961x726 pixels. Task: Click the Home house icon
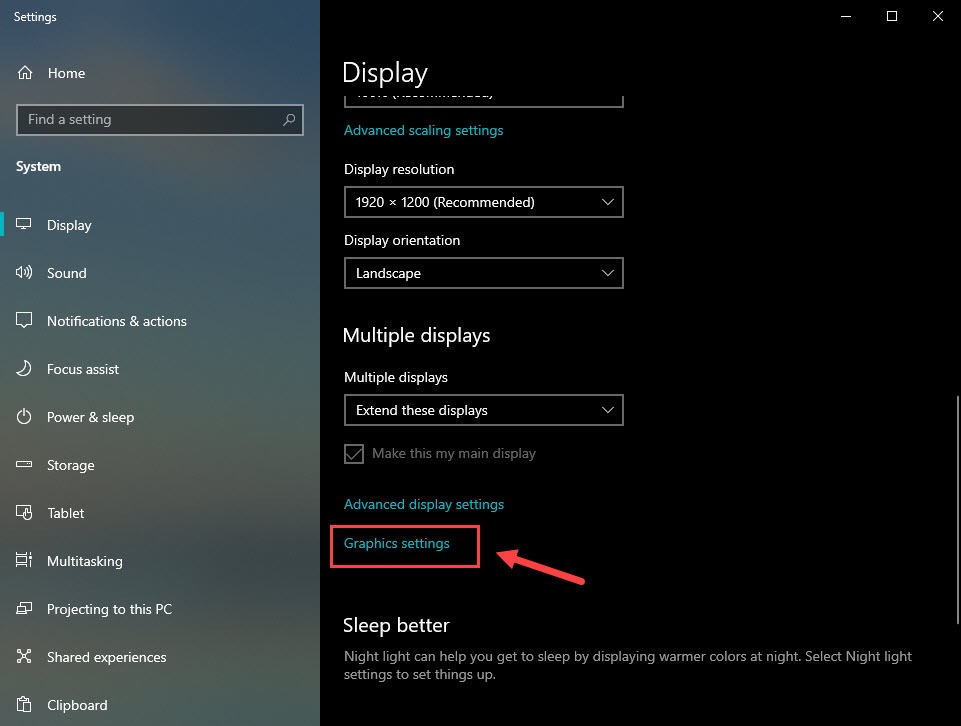[x=25, y=73]
